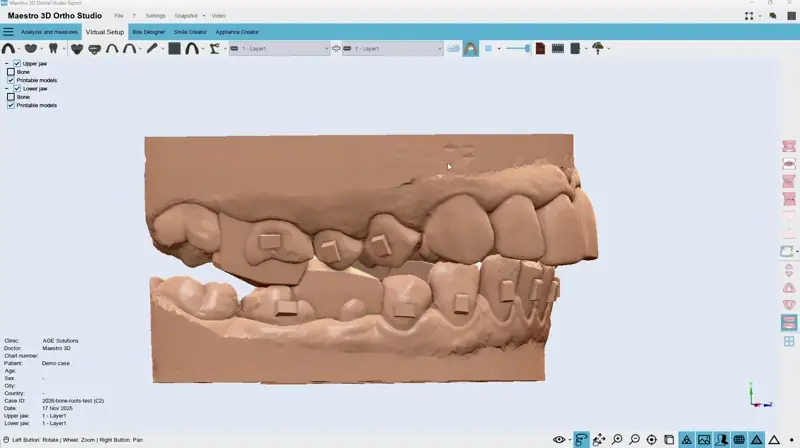Click the tree-shaped toolbar icon
800x448 pixels.
598,48
